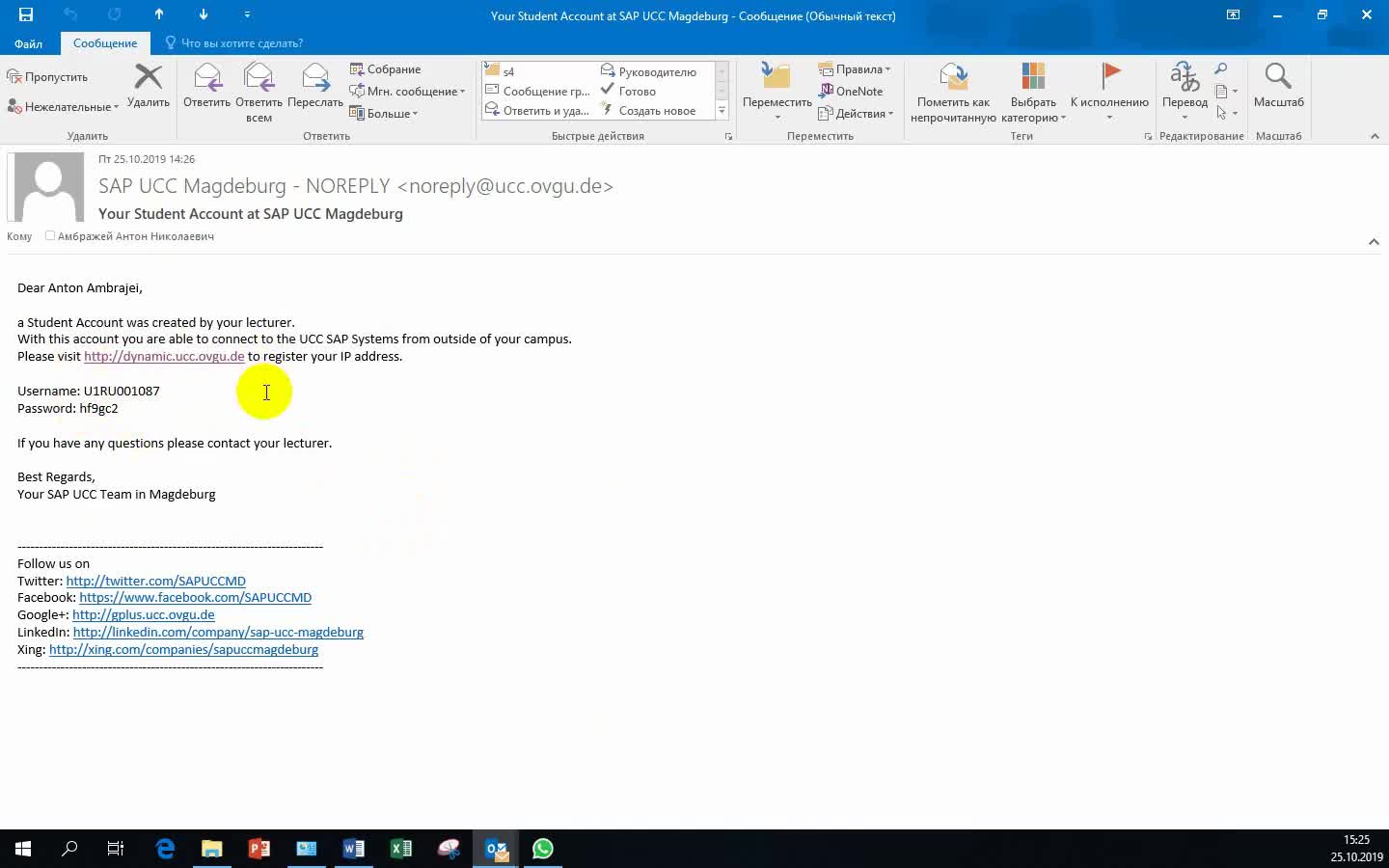
Task: Go to the next item with the down arrow
Action: click(204, 14)
